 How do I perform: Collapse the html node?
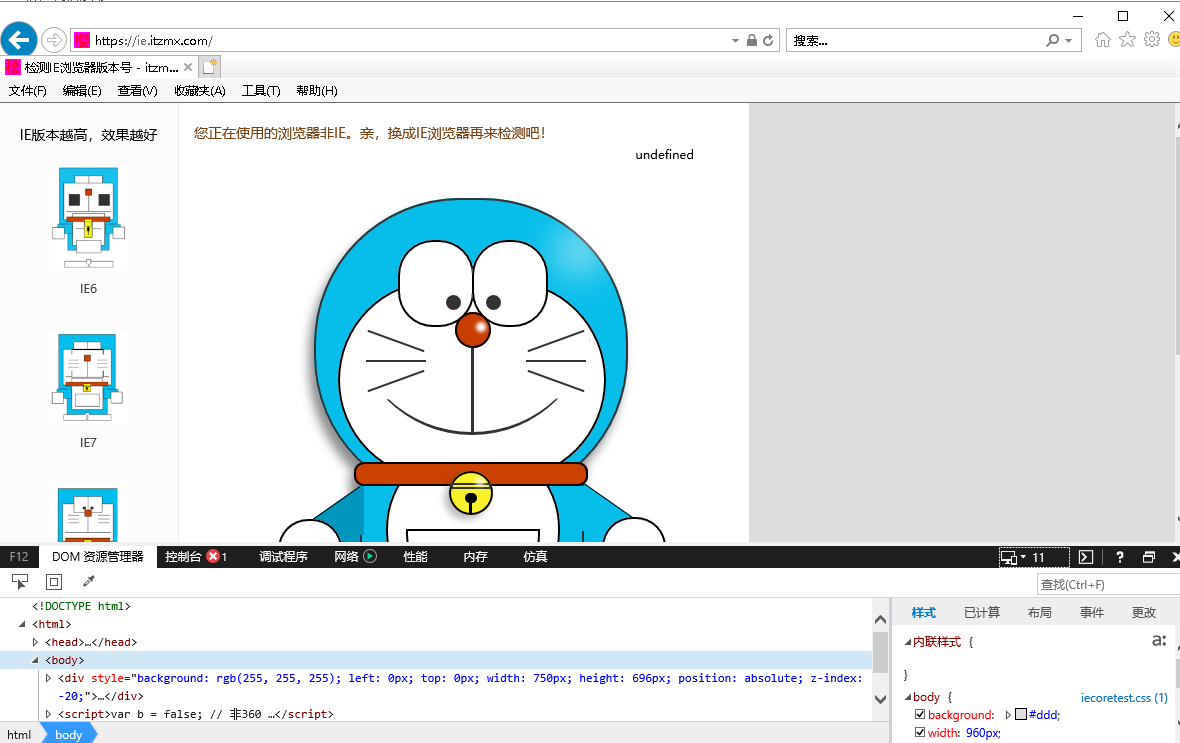point(22,624)
